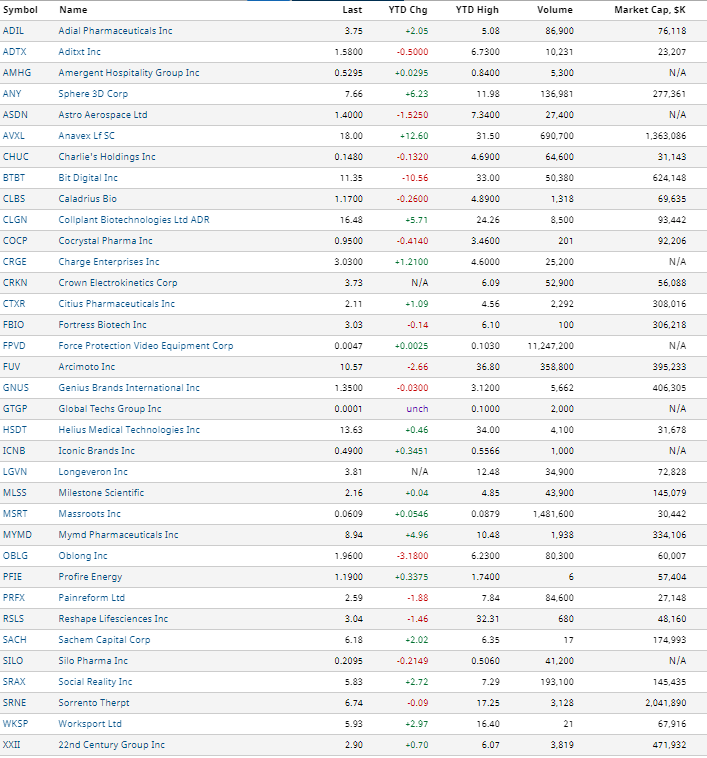The height and width of the screenshot is (758, 707).
Task: Open Astro Aerospace Ltd link
Action: [102, 115]
